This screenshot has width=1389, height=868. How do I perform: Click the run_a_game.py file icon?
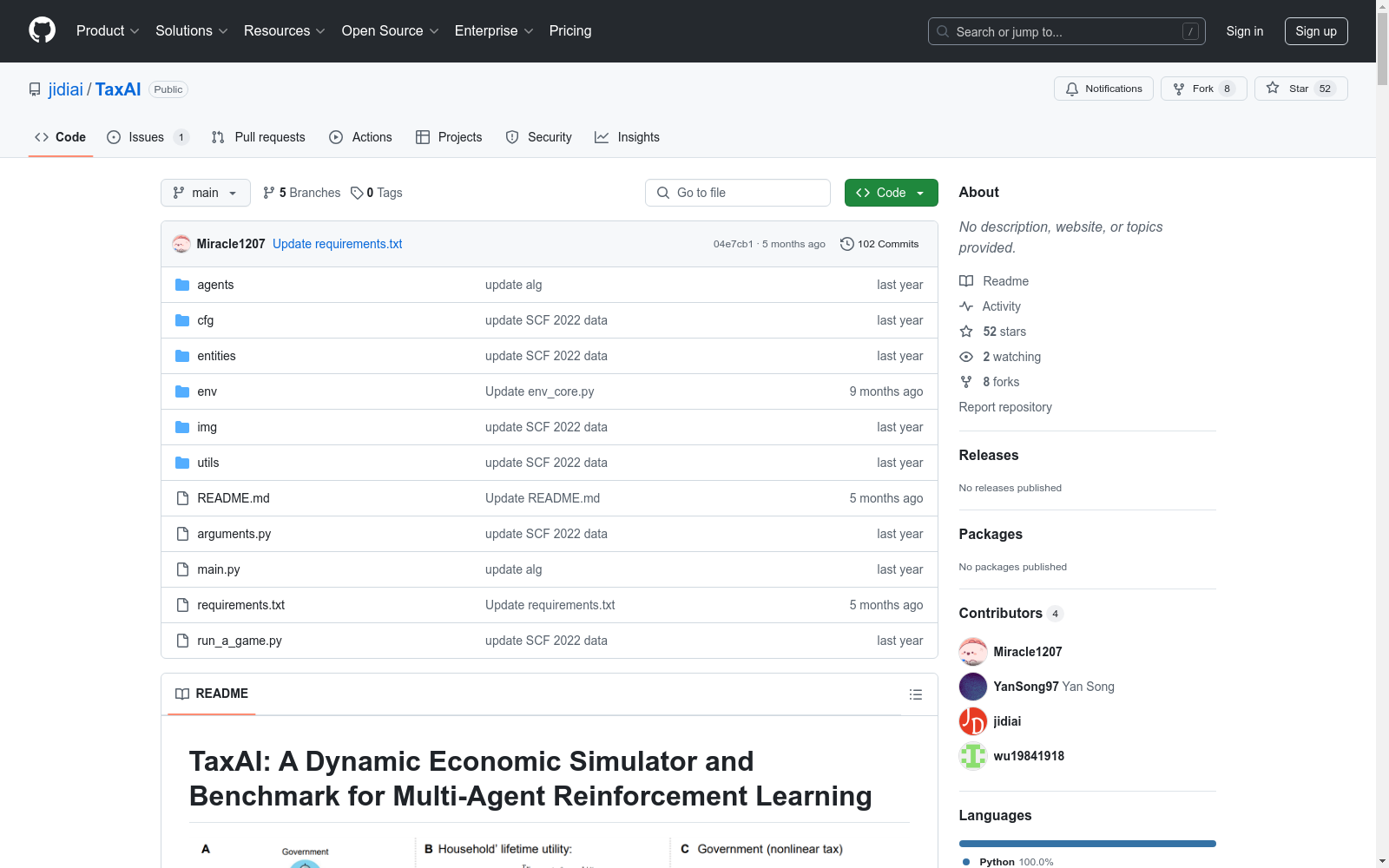coord(182,641)
